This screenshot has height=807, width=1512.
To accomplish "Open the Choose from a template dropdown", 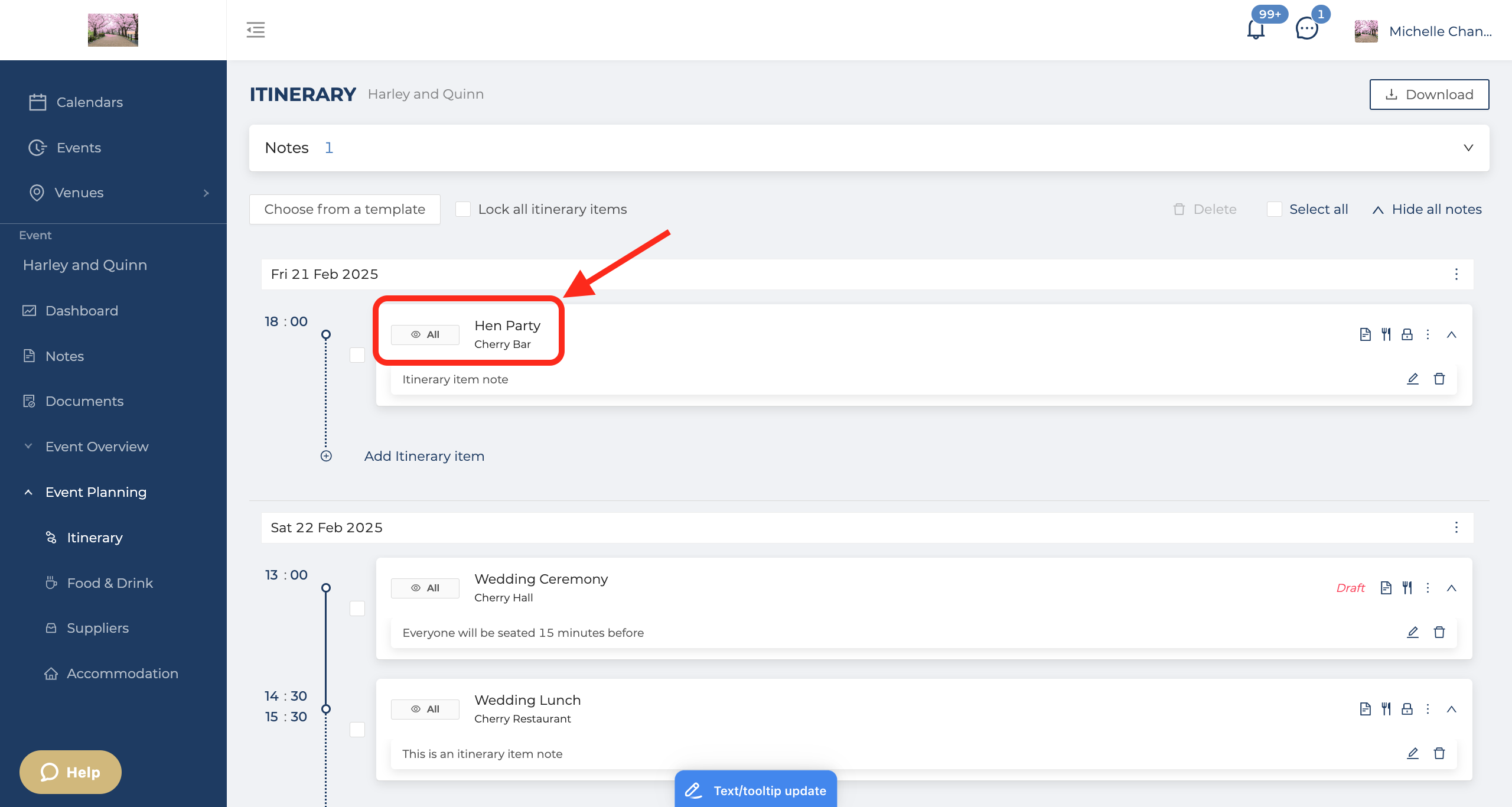I will [x=345, y=209].
